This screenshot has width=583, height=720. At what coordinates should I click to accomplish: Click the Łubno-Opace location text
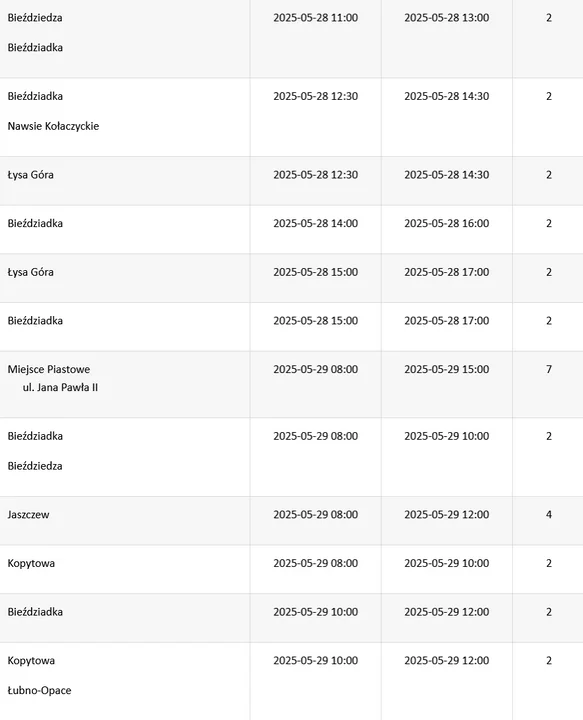pos(39,691)
